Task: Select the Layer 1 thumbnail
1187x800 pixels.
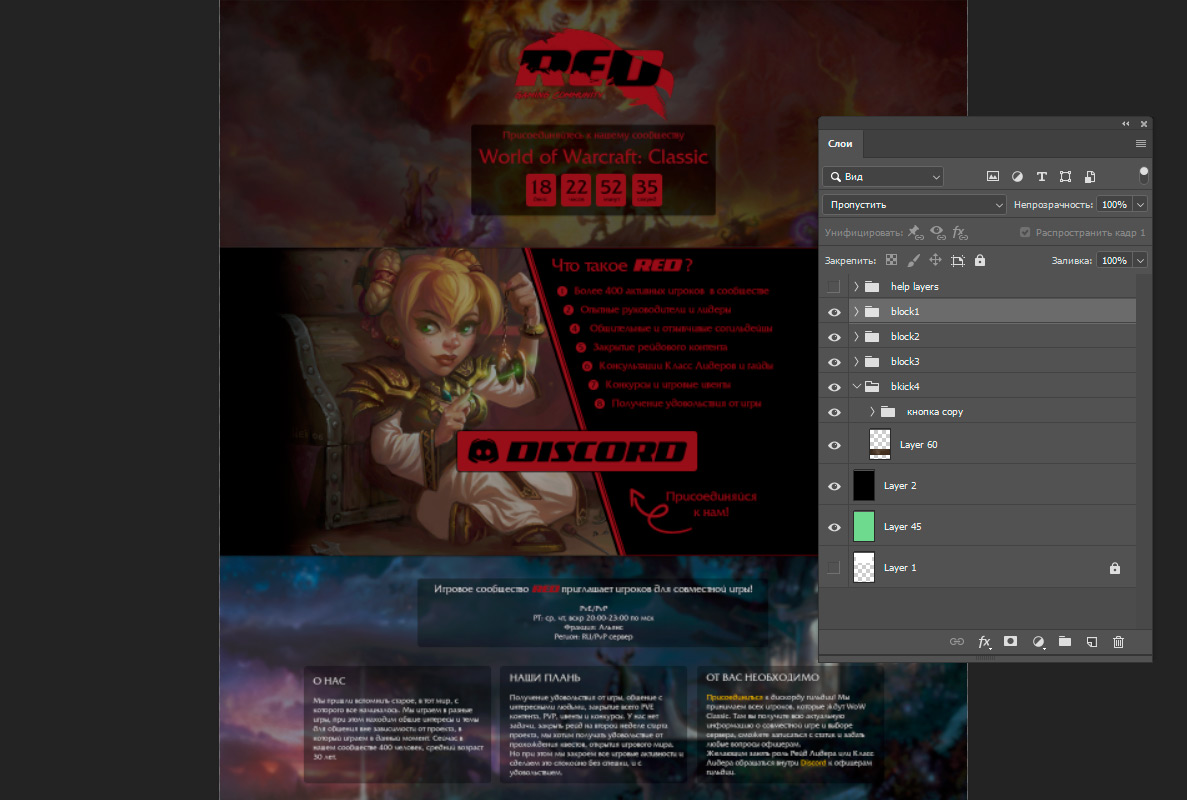Action: click(x=864, y=567)
